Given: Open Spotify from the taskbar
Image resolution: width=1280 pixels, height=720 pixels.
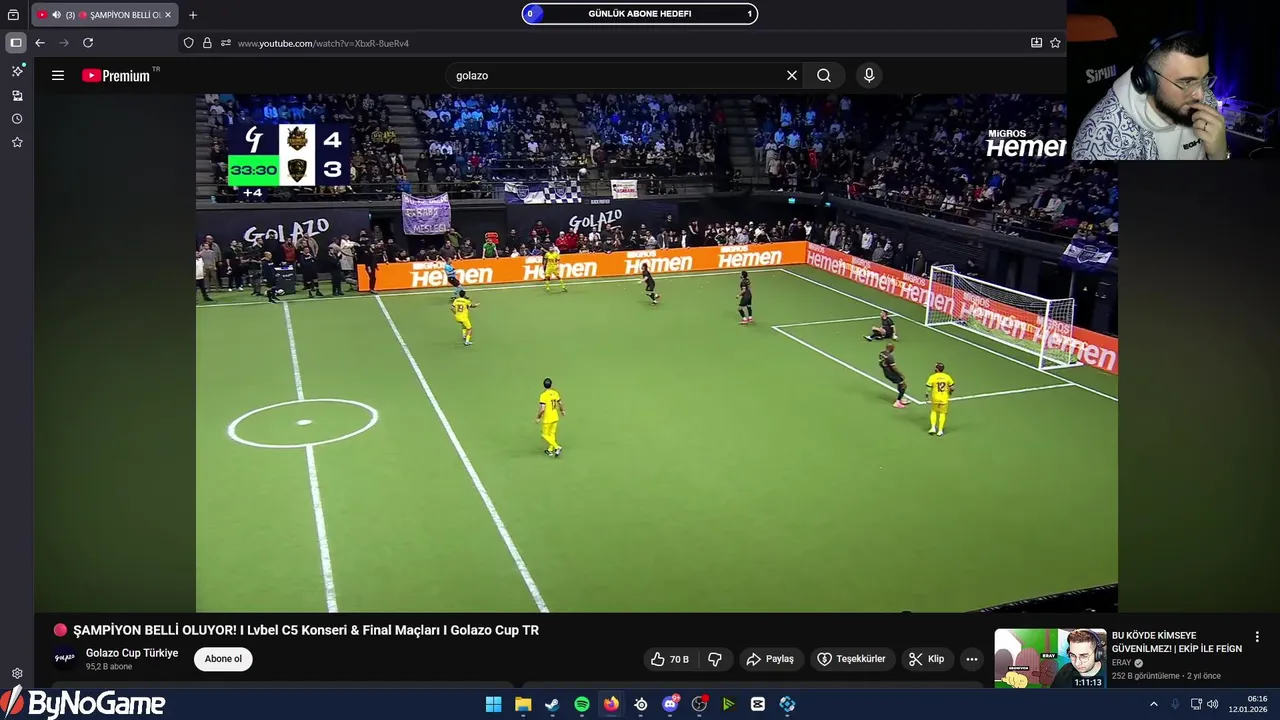Looking at the screenshot, I should click(x=582, y=704).
